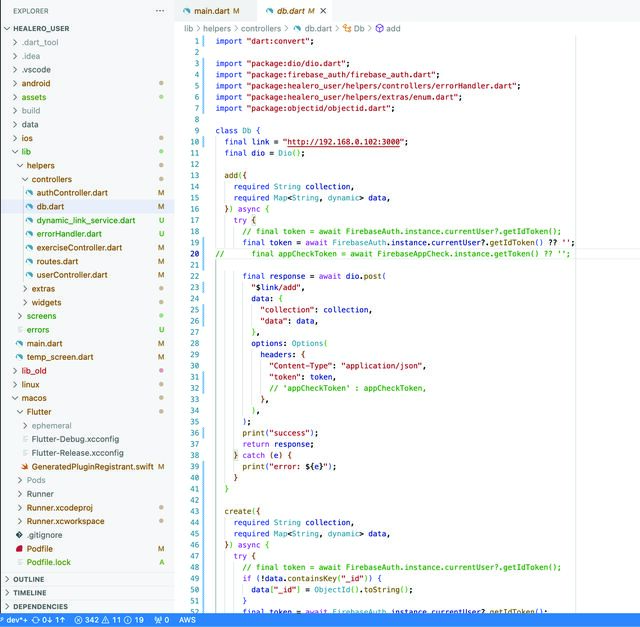Open exerciseController.dart file
The image size is (640, 627).
[x=79, y=248]
